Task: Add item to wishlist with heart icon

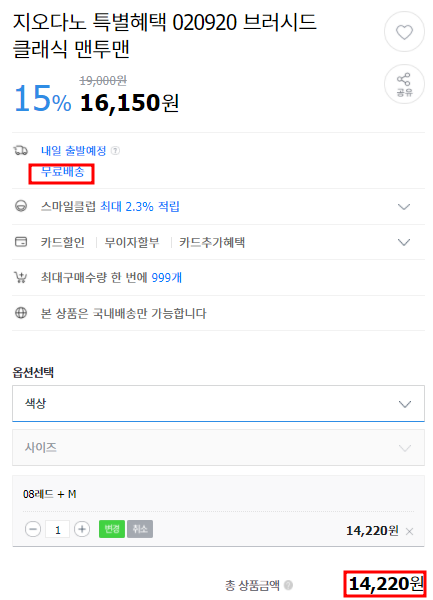Action: pyautogui.click(x=404, y=32)
